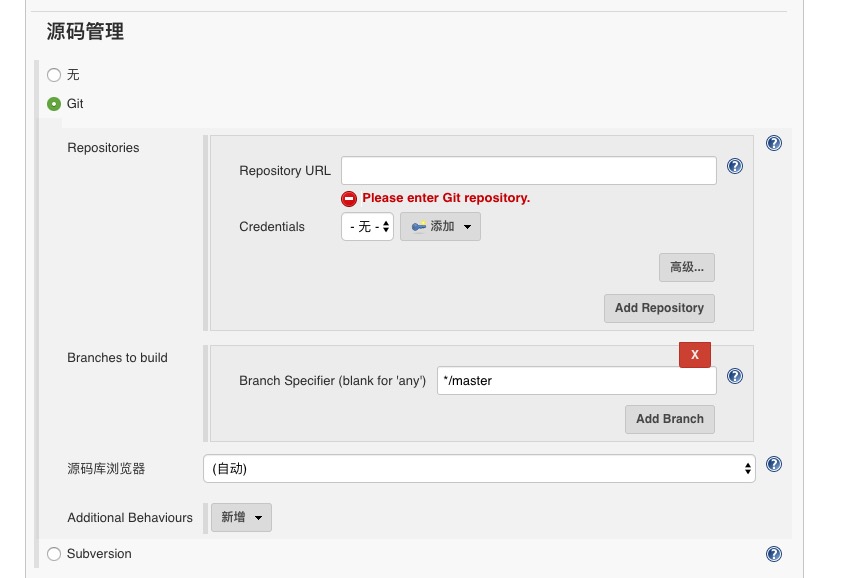Open help icon beside Branch Specifier
The image size is (850, 578).
pyautogui.click(x=735, y=376)
